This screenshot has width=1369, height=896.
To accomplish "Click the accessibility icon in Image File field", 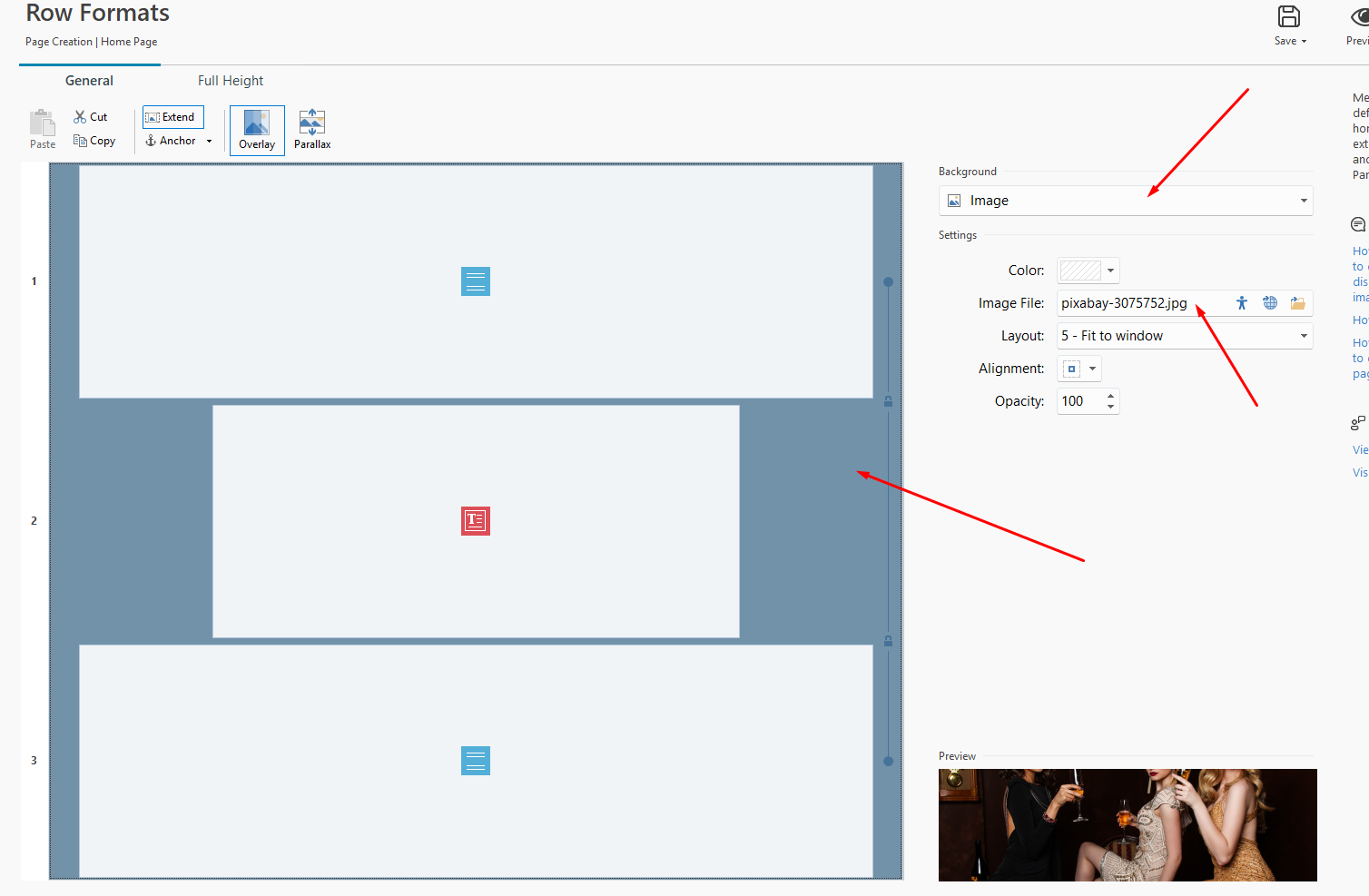I will (x=1241, y=303).
